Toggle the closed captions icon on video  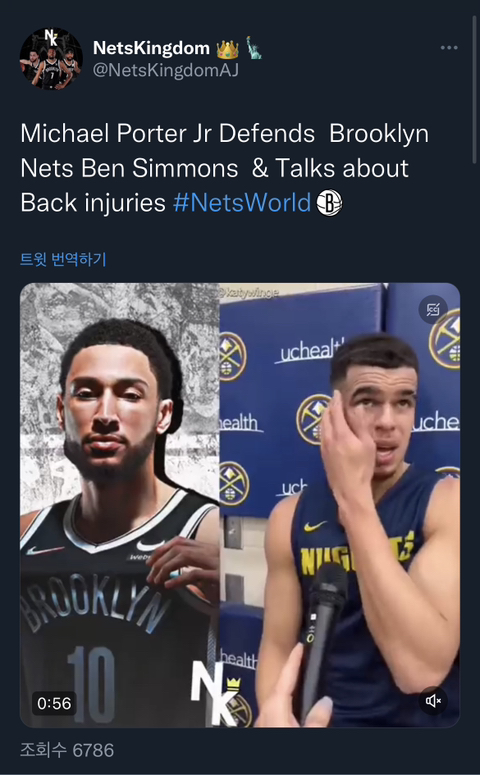tap(433, 309)
